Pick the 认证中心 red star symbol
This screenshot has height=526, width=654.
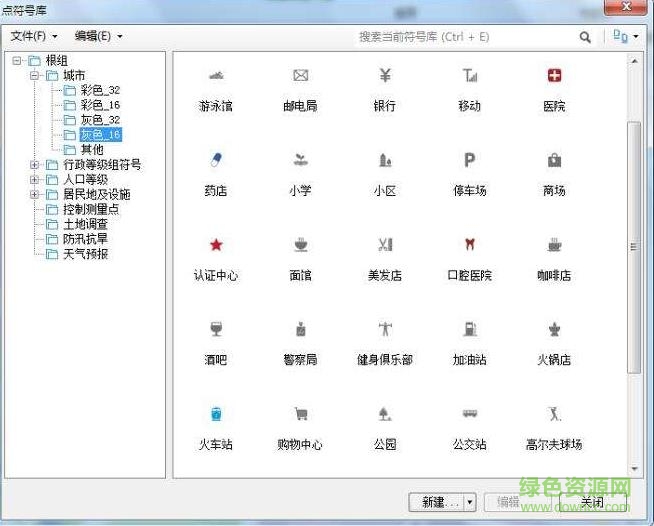[x=215, y=246]
